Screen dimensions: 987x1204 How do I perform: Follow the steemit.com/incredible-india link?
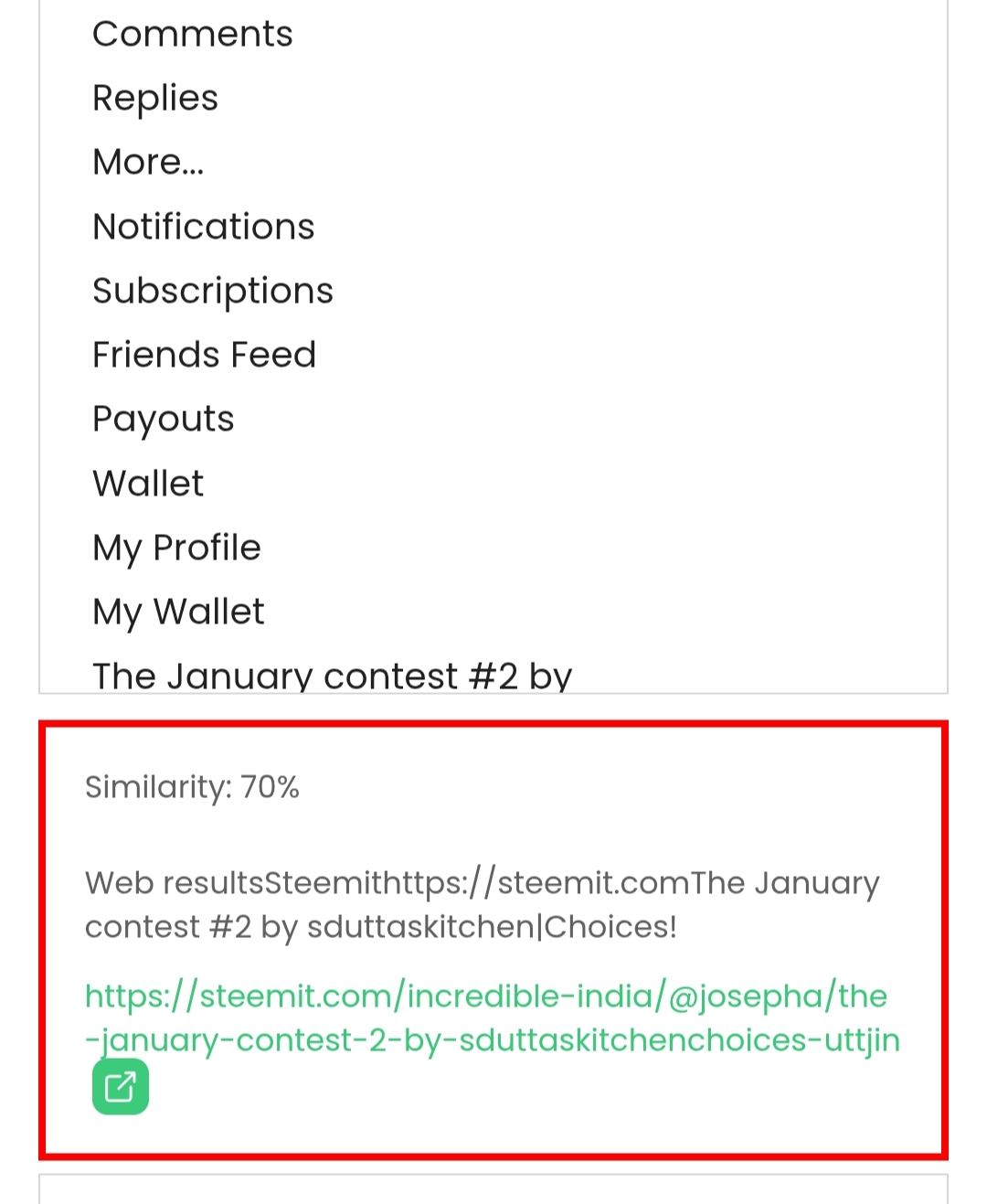486,996
